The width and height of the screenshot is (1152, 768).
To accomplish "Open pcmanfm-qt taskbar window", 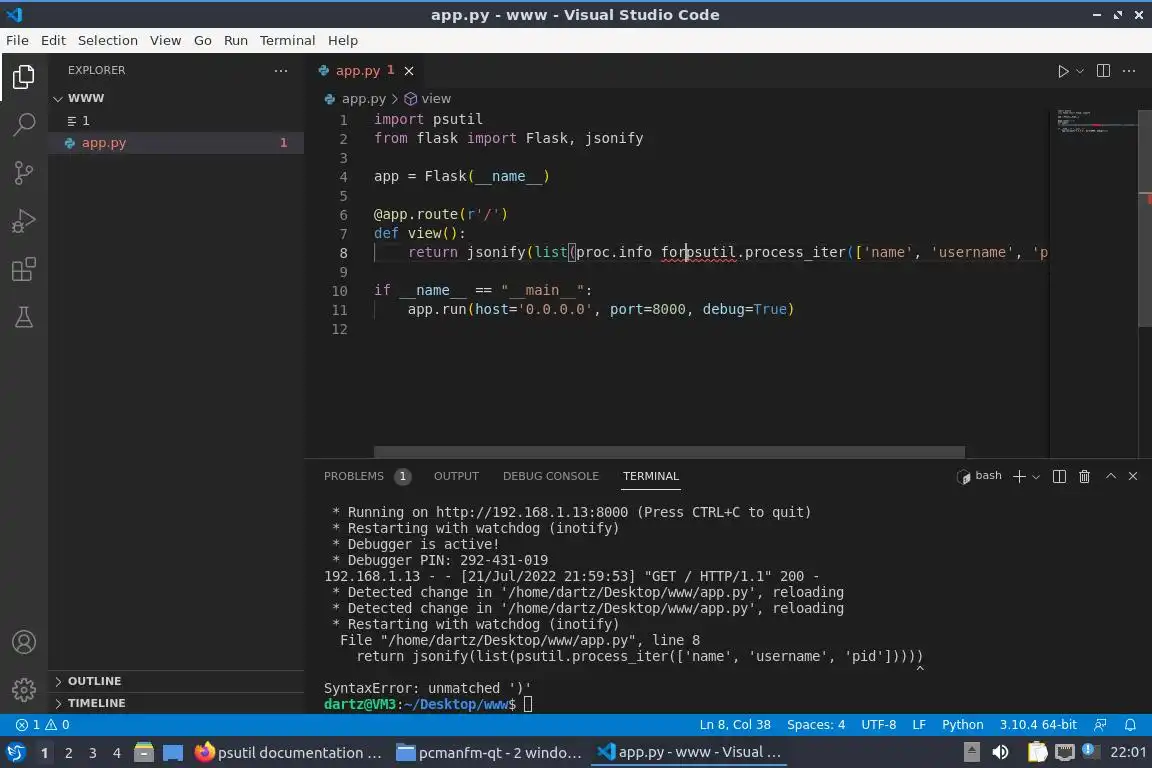I will click(489, 753).
